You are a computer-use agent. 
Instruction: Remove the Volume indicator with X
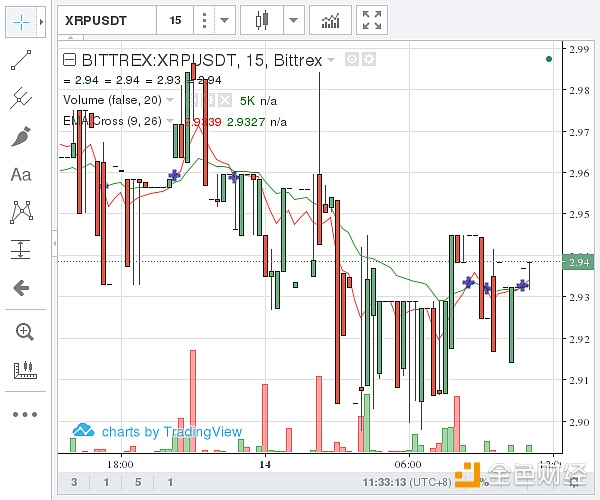pyautogui.click(x=225, y=100)
